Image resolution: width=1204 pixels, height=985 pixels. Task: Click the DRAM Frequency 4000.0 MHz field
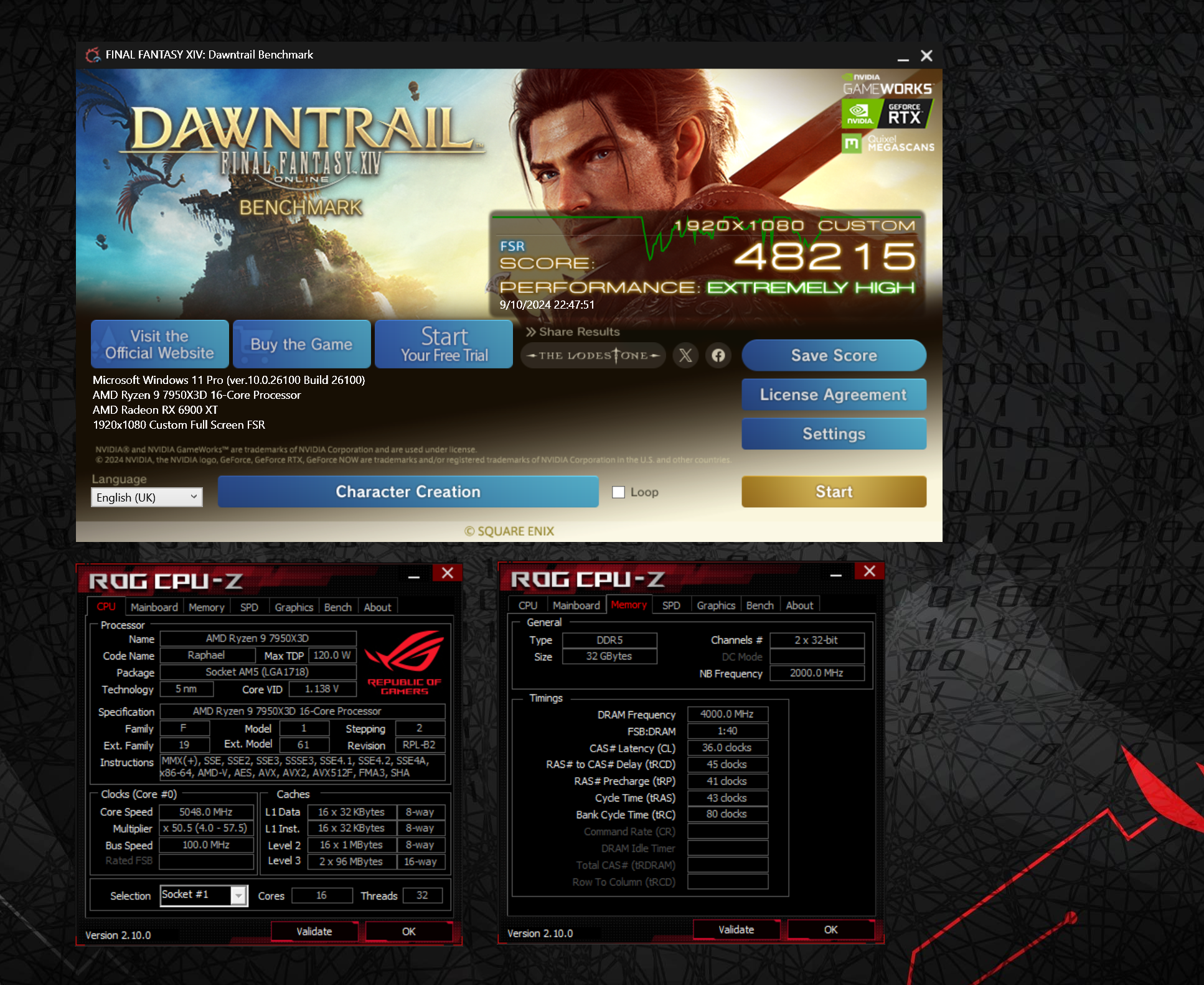click(x=727, y=714)
